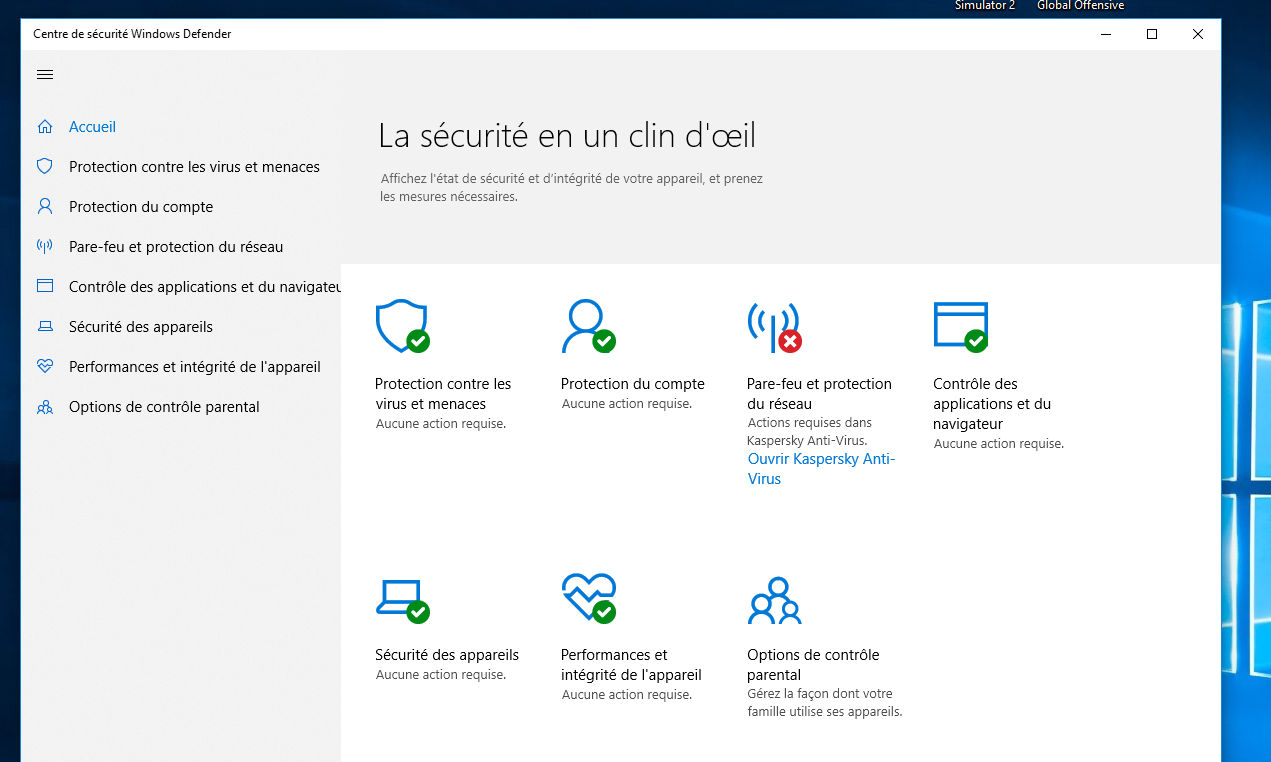Click the hamburger menu icon

(45, 75)
